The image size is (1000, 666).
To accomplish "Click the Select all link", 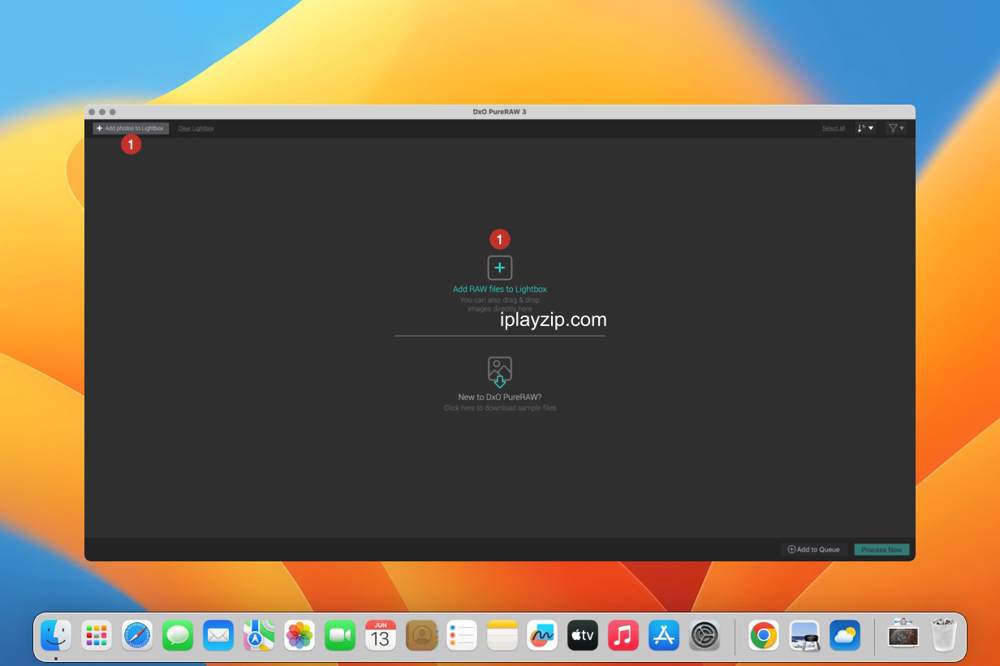I will (834, 129).
